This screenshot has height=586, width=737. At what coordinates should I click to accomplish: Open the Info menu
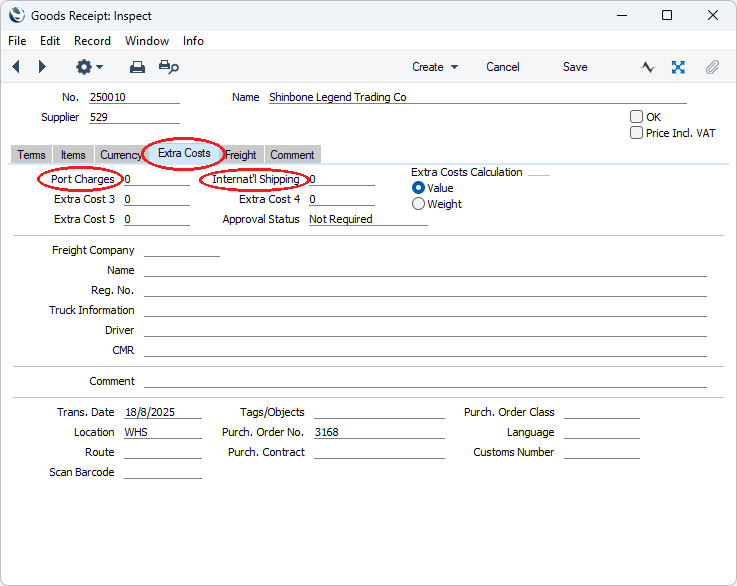pos(193,41)
